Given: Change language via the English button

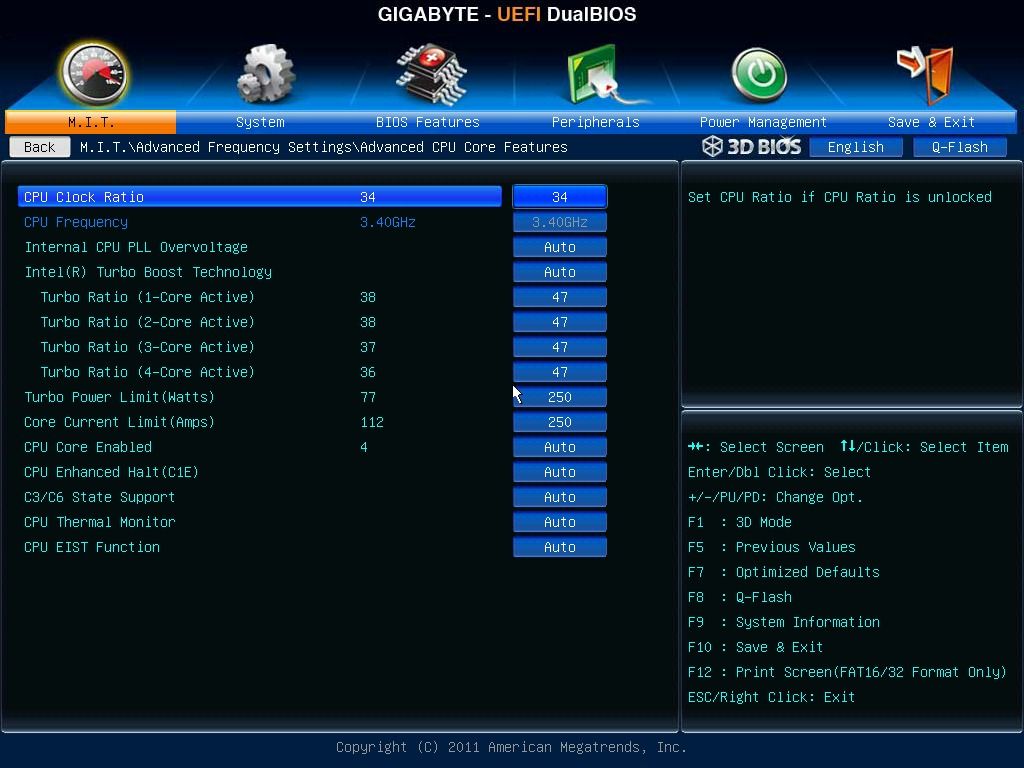Looking at the screenshot, I should [x=856, y=147].
